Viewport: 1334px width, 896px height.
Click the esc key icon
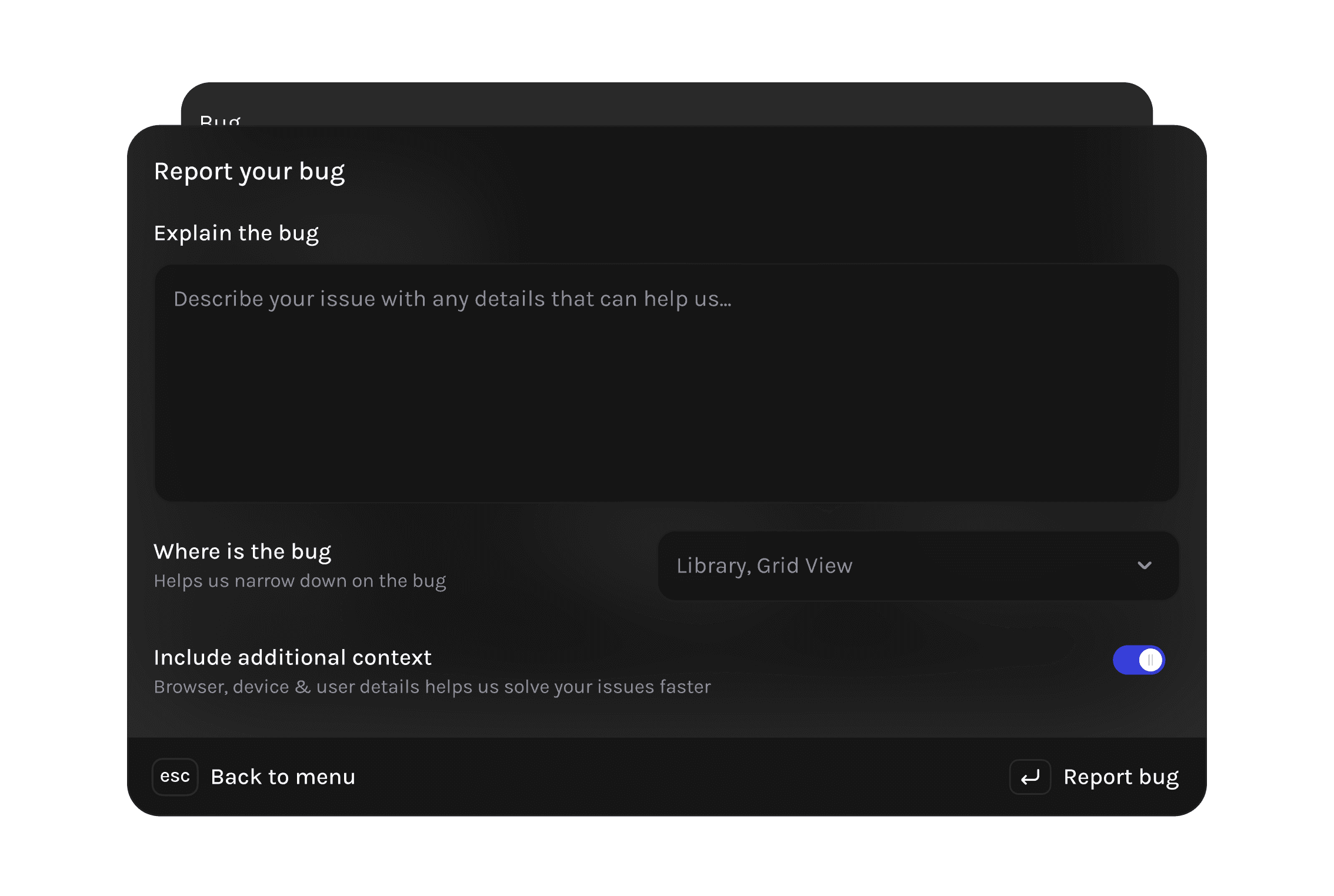click(175, 777)
